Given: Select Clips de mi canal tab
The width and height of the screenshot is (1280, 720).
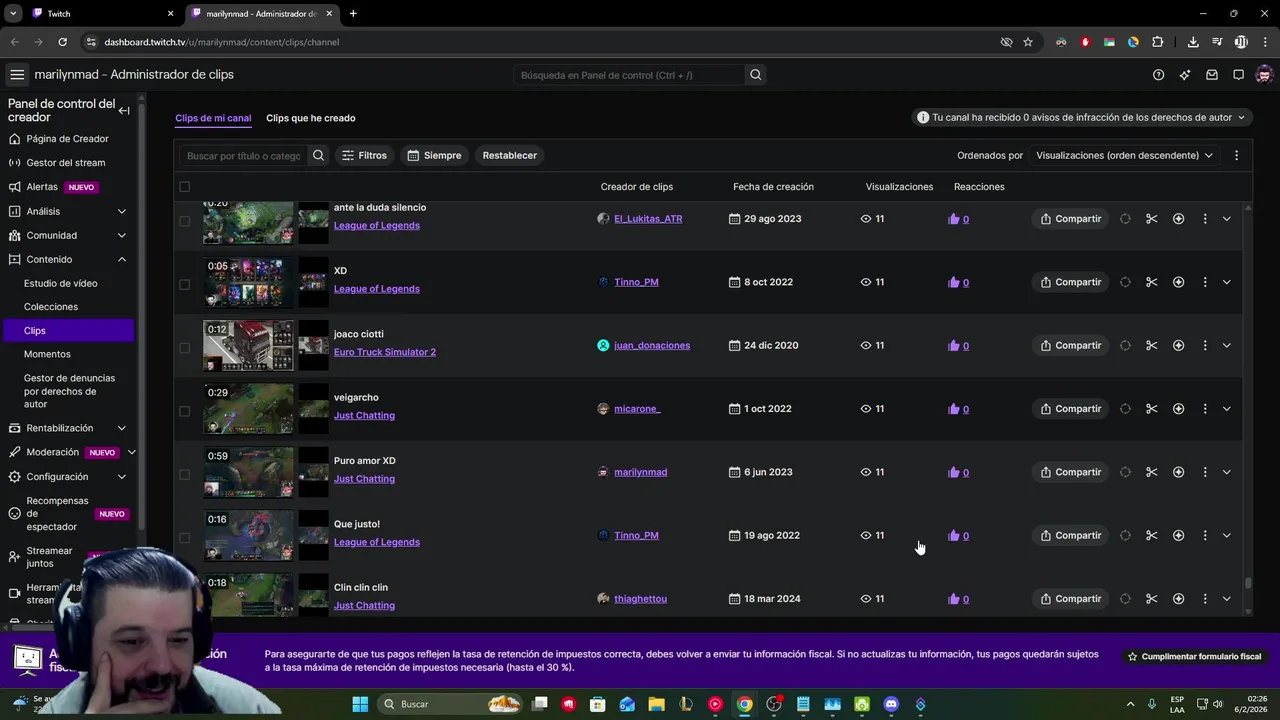Looking at the screenshot, I should click(213, 118).
